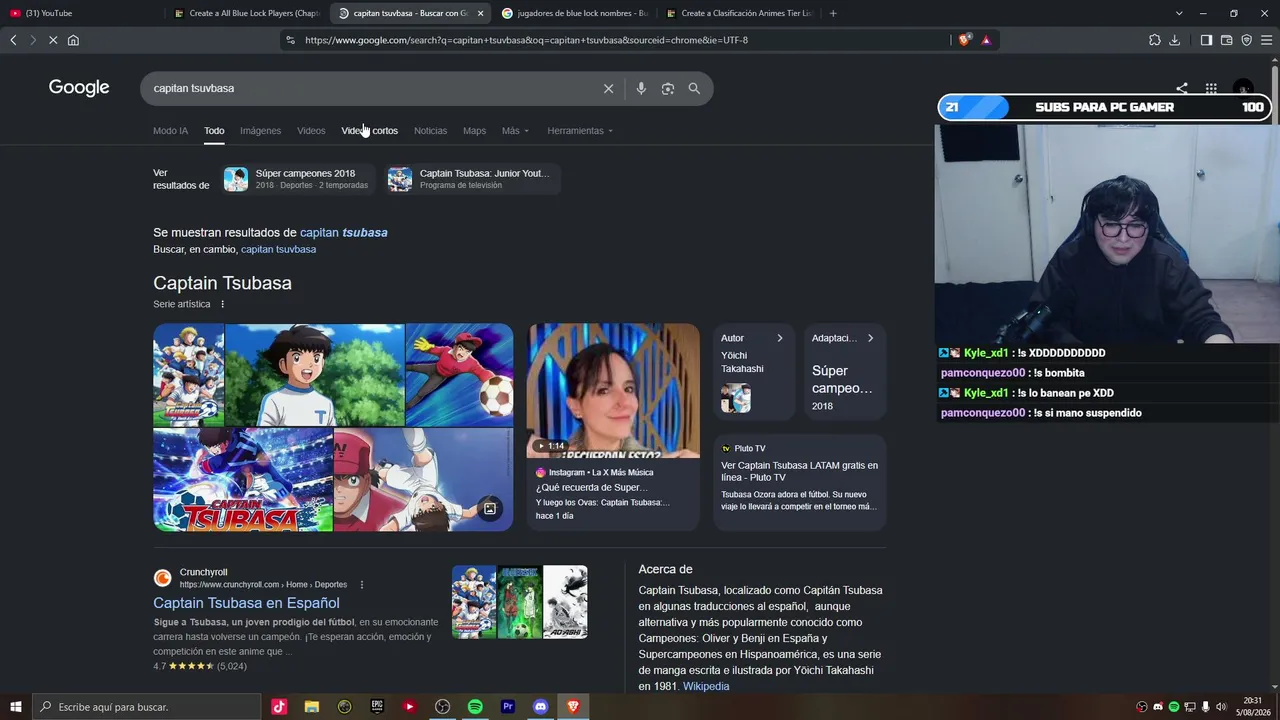
Task: Show browser downloads
Action: pos(1175,40)
